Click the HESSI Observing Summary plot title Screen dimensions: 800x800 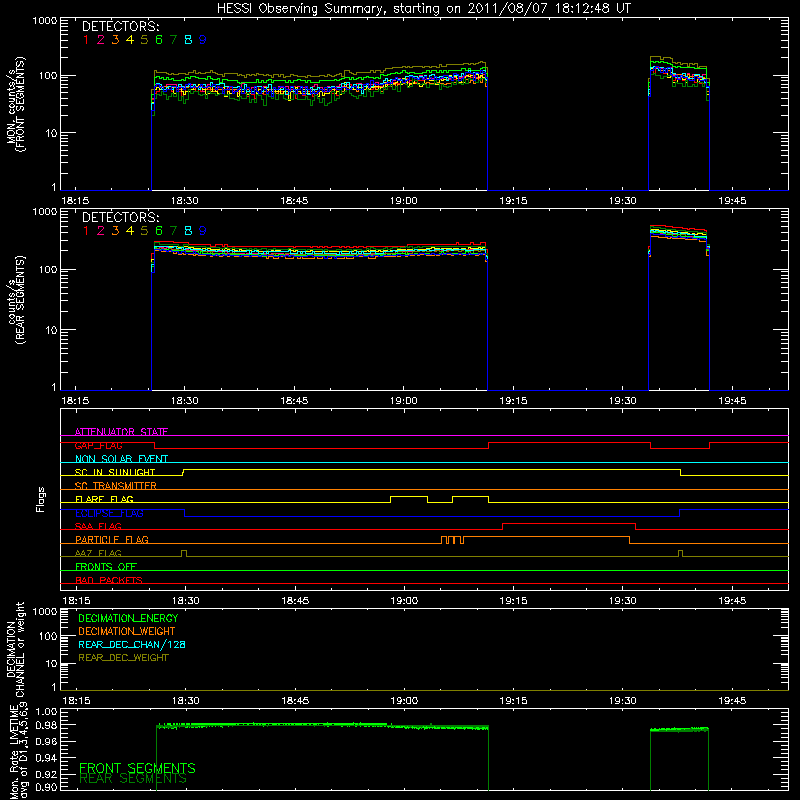point(423,8)
